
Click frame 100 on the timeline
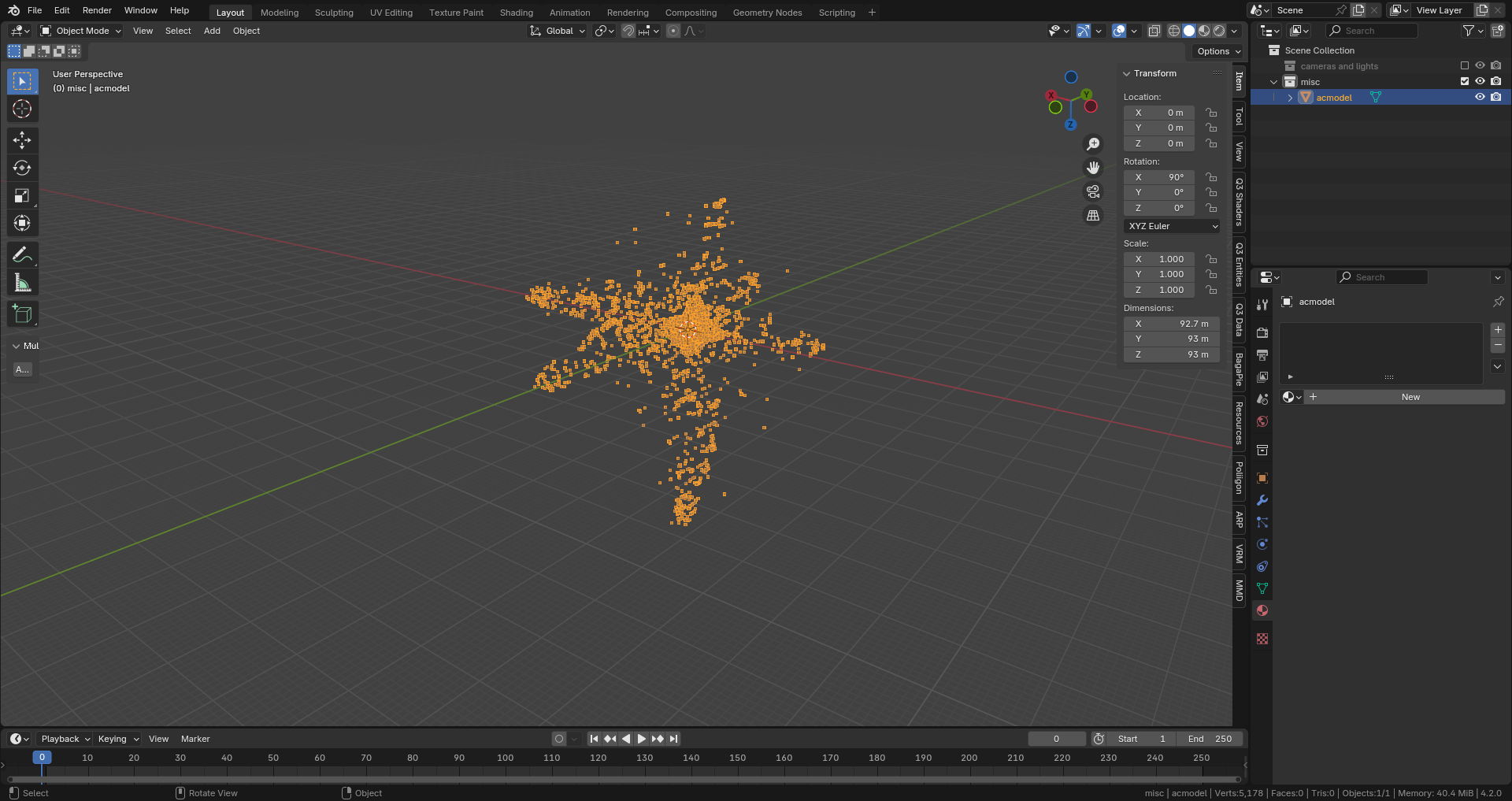coord(506,758)
